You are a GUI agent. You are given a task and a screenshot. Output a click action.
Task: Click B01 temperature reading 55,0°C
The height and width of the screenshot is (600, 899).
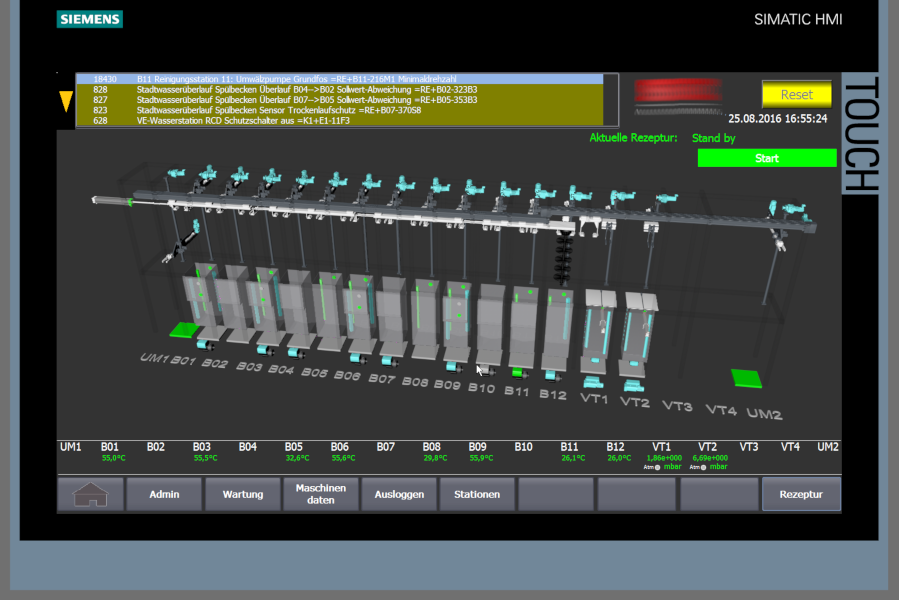click(112, 458)
